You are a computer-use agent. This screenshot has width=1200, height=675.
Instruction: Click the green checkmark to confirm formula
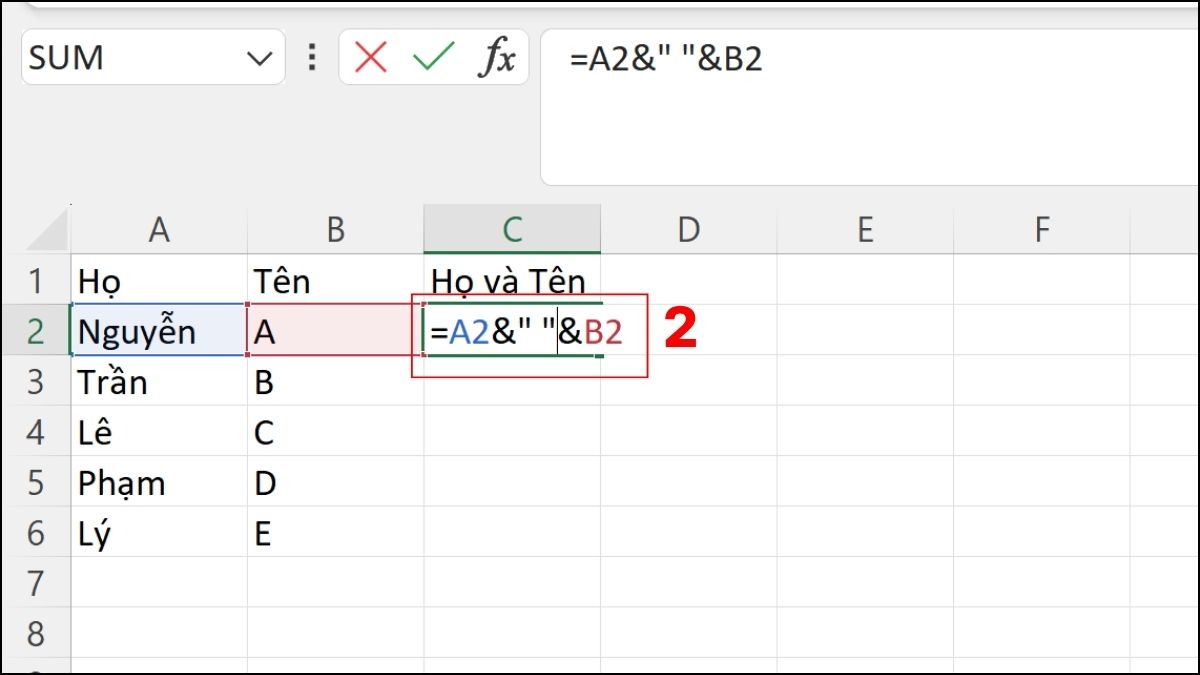[432, 57]
